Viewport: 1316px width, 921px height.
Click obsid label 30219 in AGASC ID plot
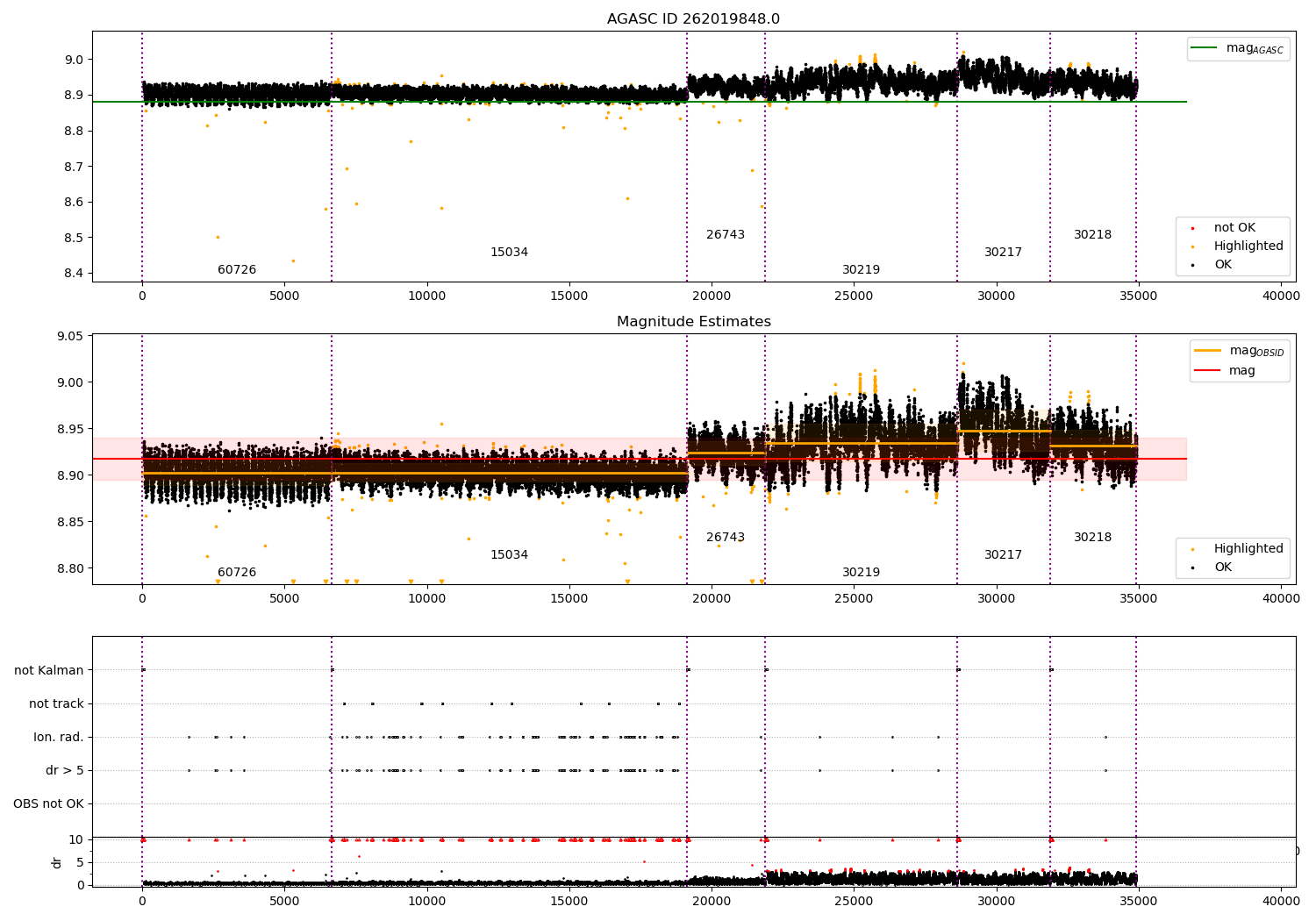pos(861,270)
